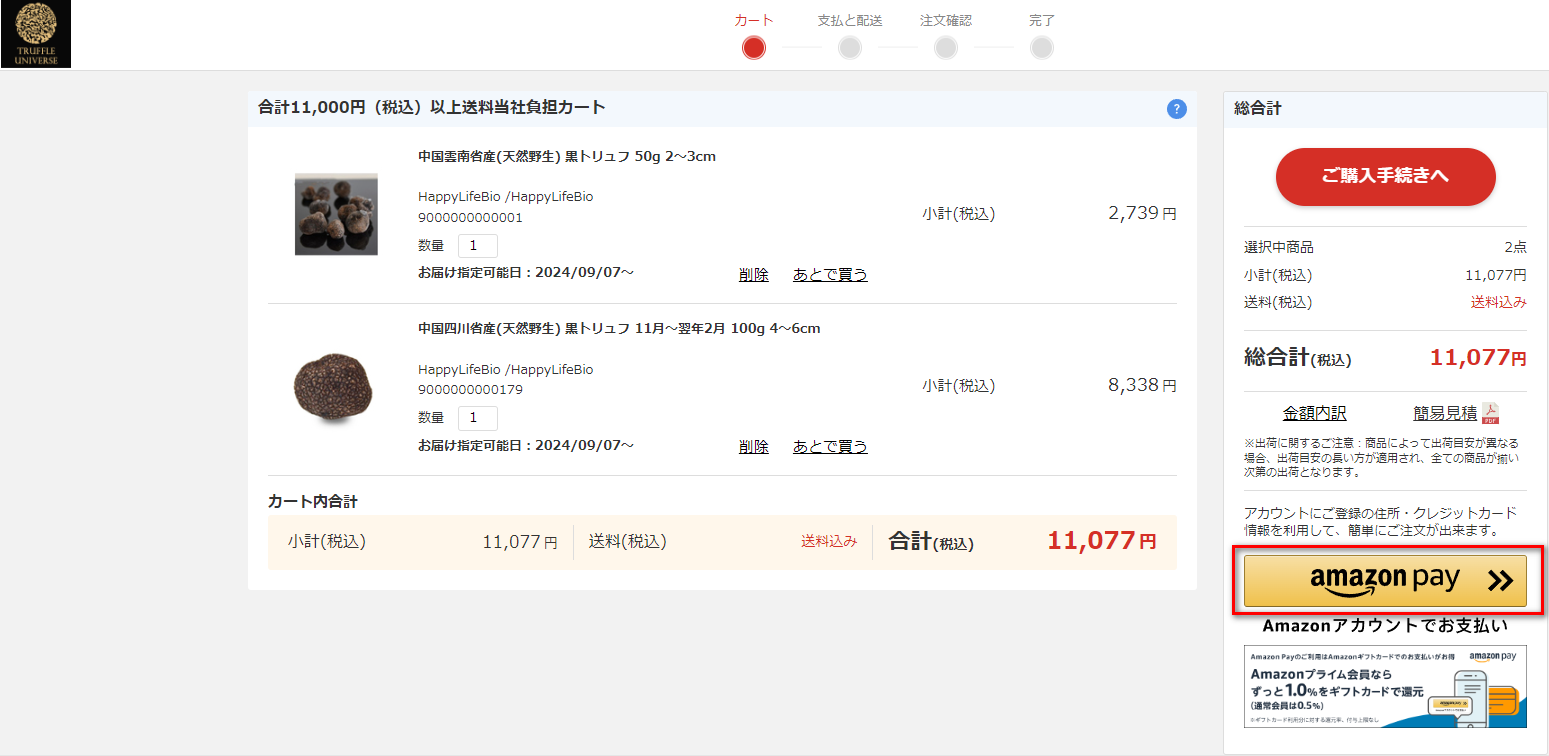
Task: Open the 簡易見積 link
Action: tap(1445, 413)
